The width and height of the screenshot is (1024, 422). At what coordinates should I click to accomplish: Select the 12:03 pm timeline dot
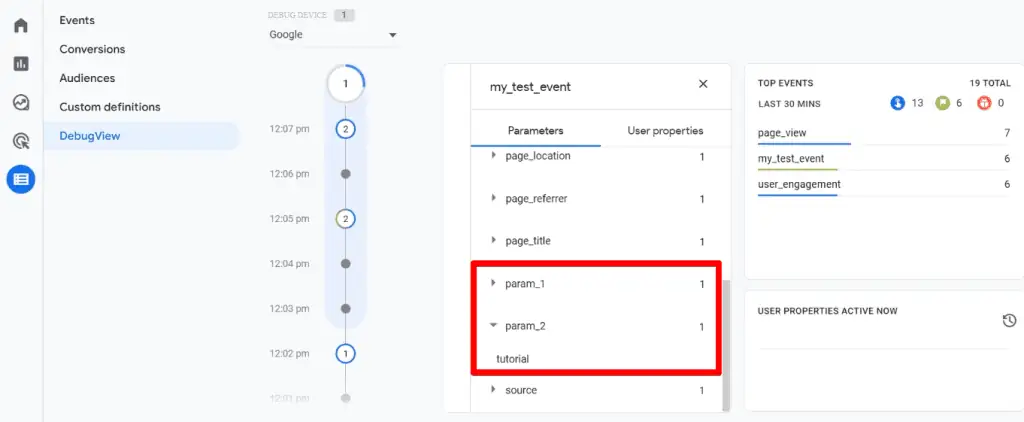345,308
